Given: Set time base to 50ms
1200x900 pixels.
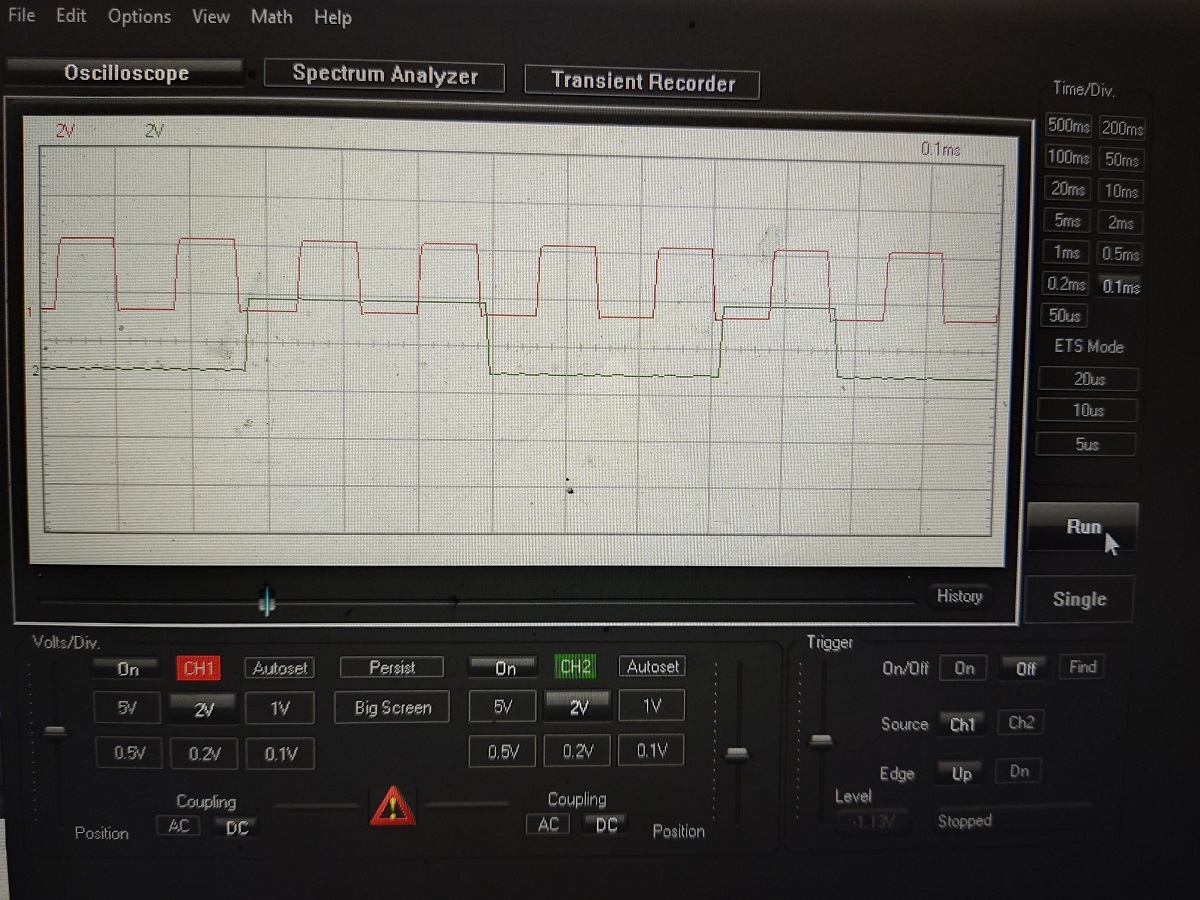Looking at the screenshot, I should (1122, 159).
